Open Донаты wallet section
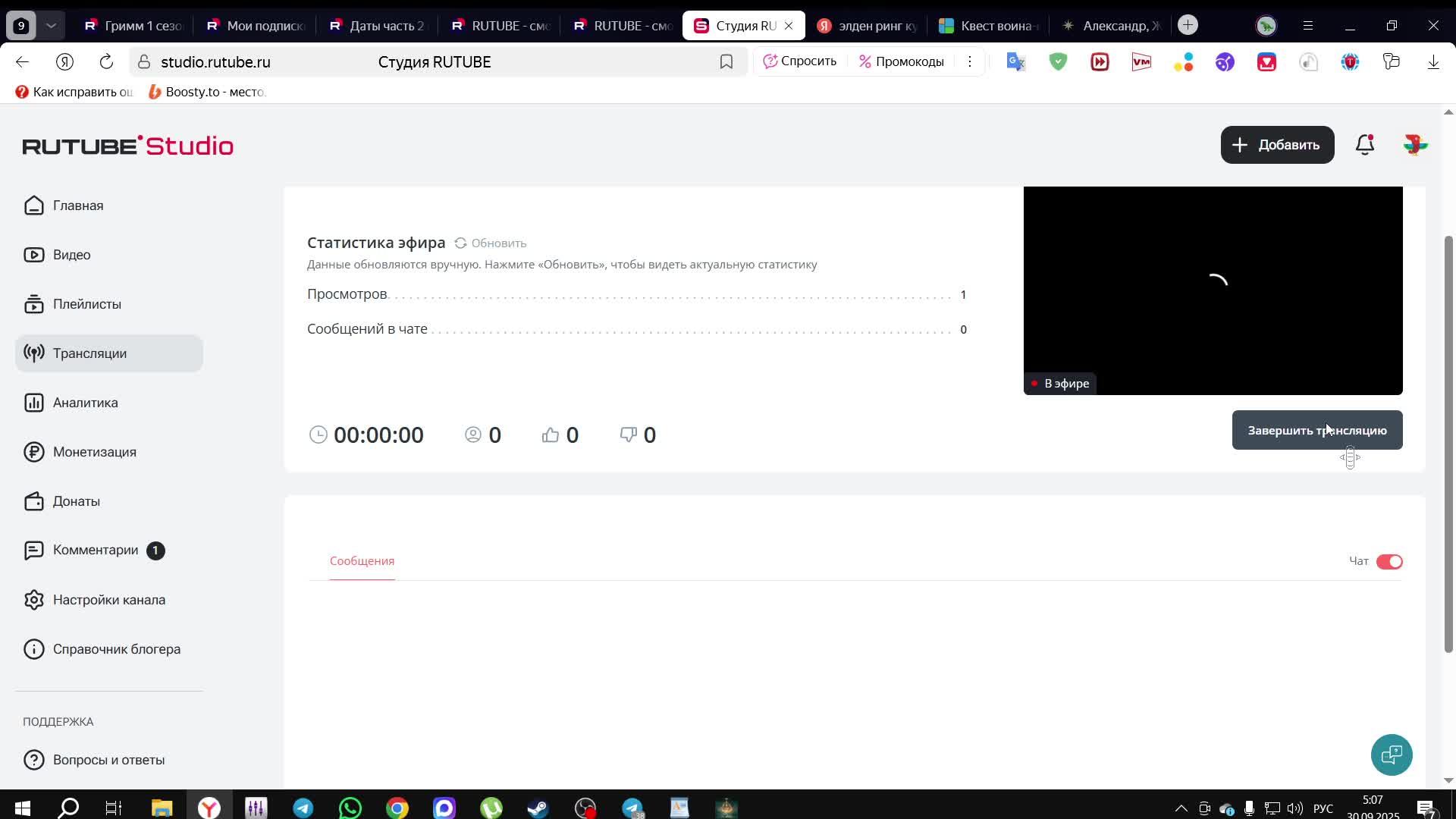The width and height of the screenshot is (1456, 819). [x=76, y=501]
